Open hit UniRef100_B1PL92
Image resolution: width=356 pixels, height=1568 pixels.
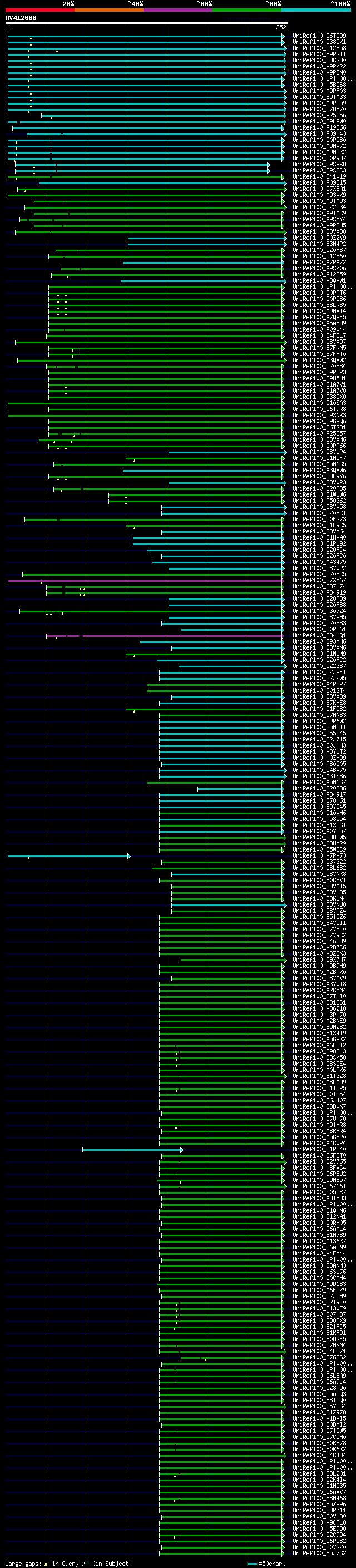click(x=319, y=543)
